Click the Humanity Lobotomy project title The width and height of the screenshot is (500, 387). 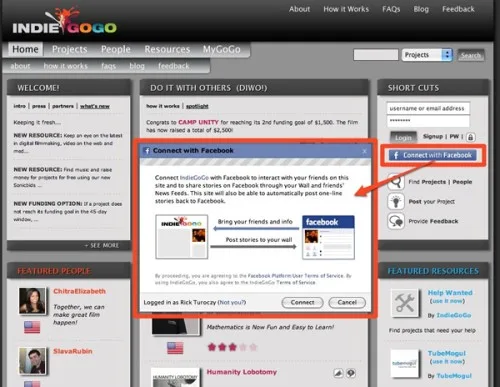(242, 372)
